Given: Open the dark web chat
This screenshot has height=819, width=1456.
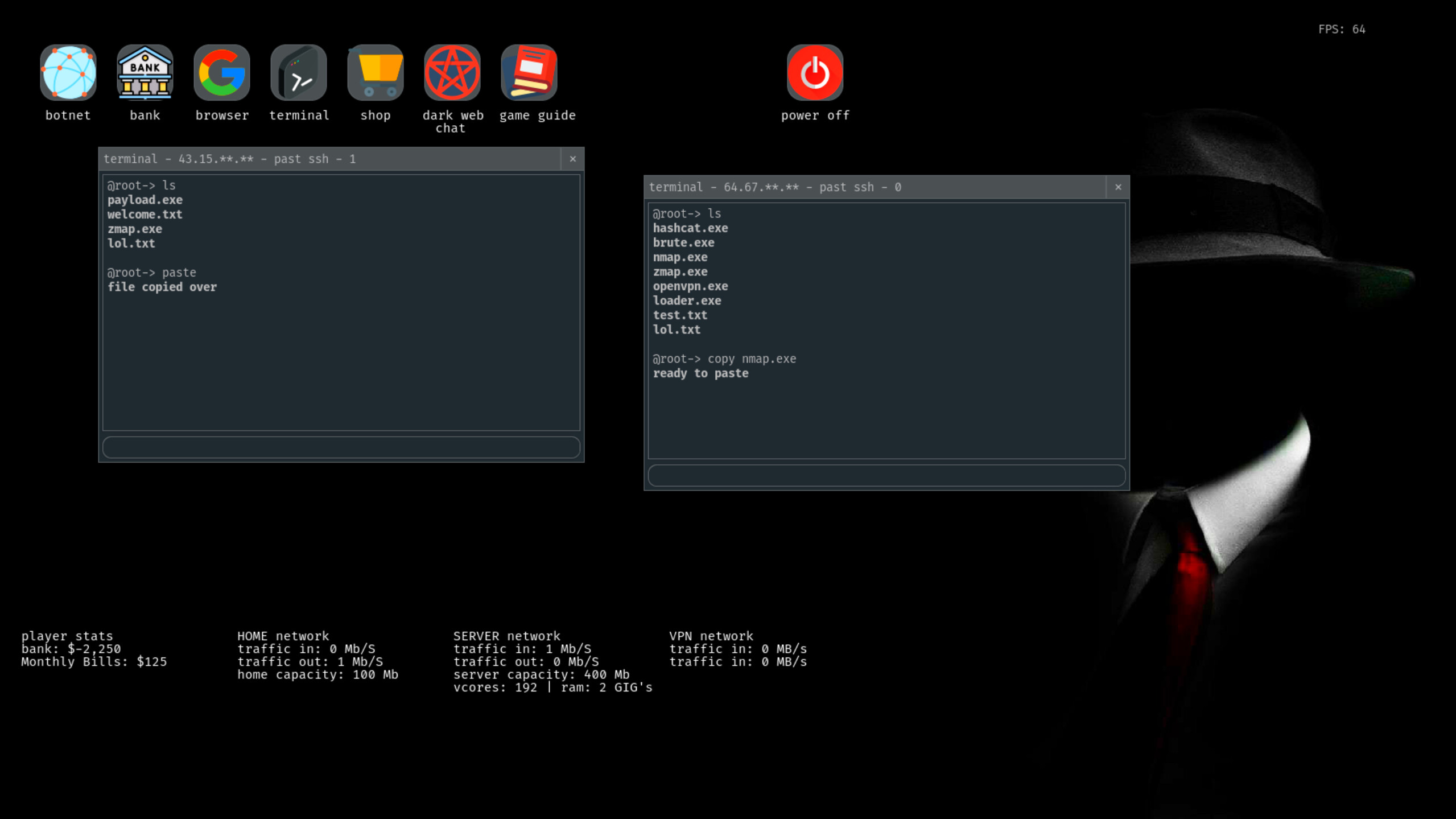Looking at the screenshot, I should click(452, 73).
